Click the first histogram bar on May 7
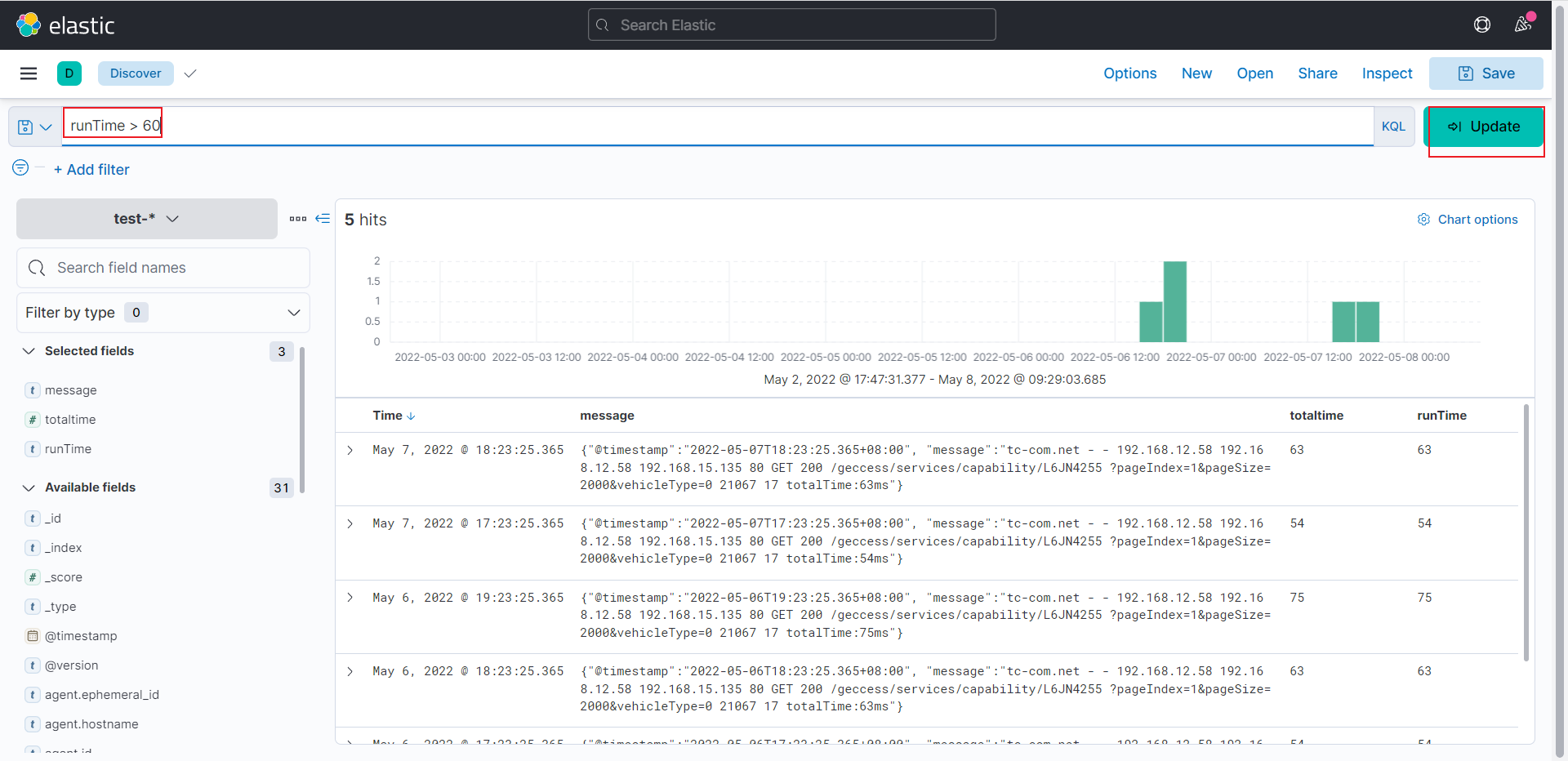 coord(1343,322)
